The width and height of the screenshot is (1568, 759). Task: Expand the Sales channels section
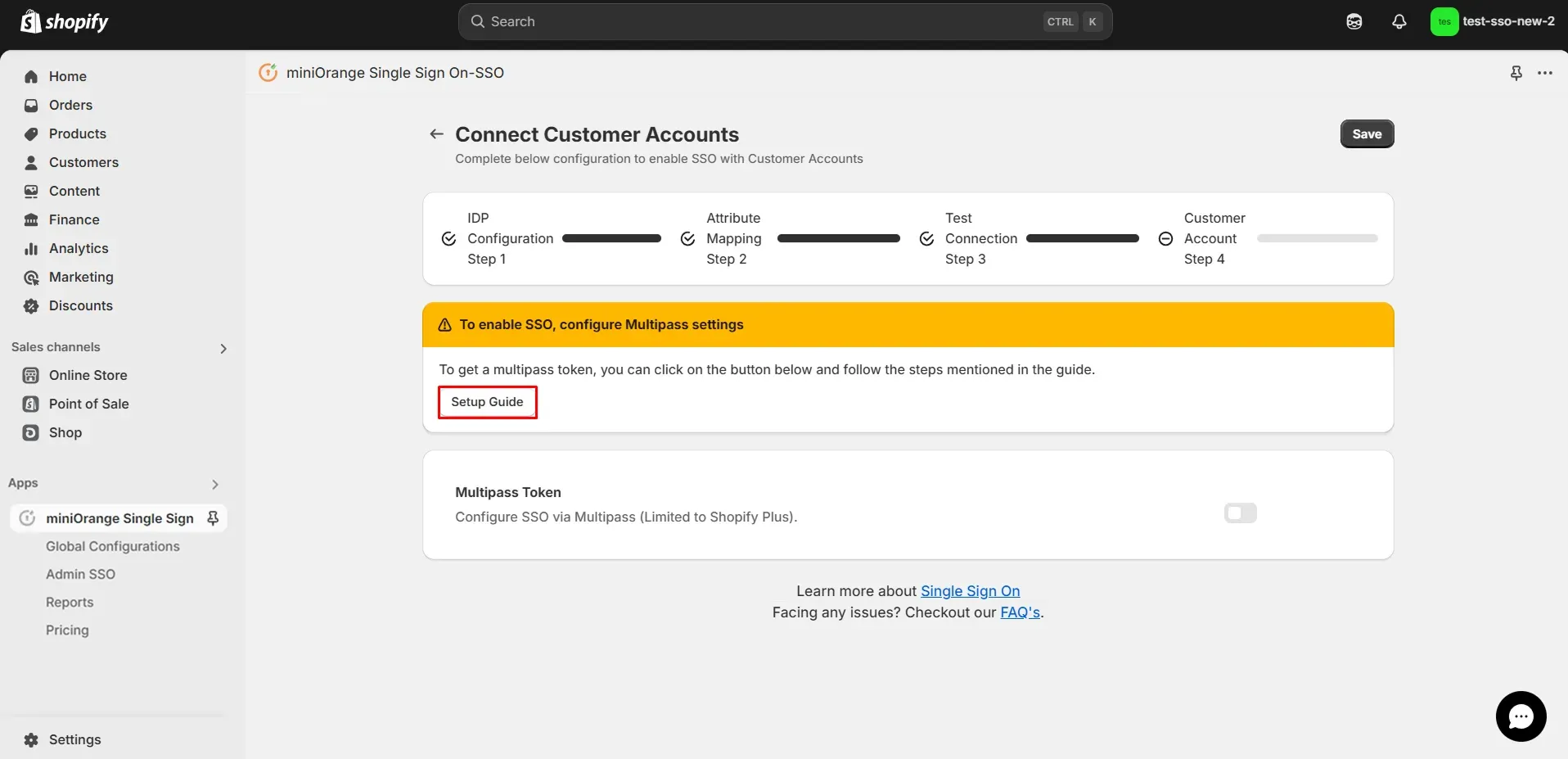pyautogui.click(x=223, y=348)
